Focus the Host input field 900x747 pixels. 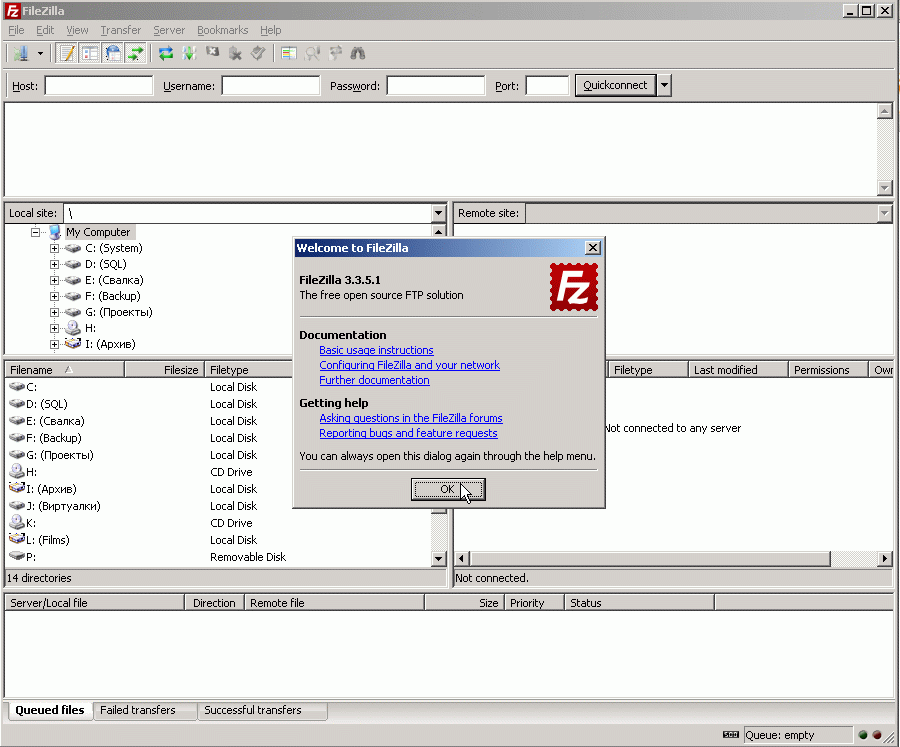pos(99,86)
